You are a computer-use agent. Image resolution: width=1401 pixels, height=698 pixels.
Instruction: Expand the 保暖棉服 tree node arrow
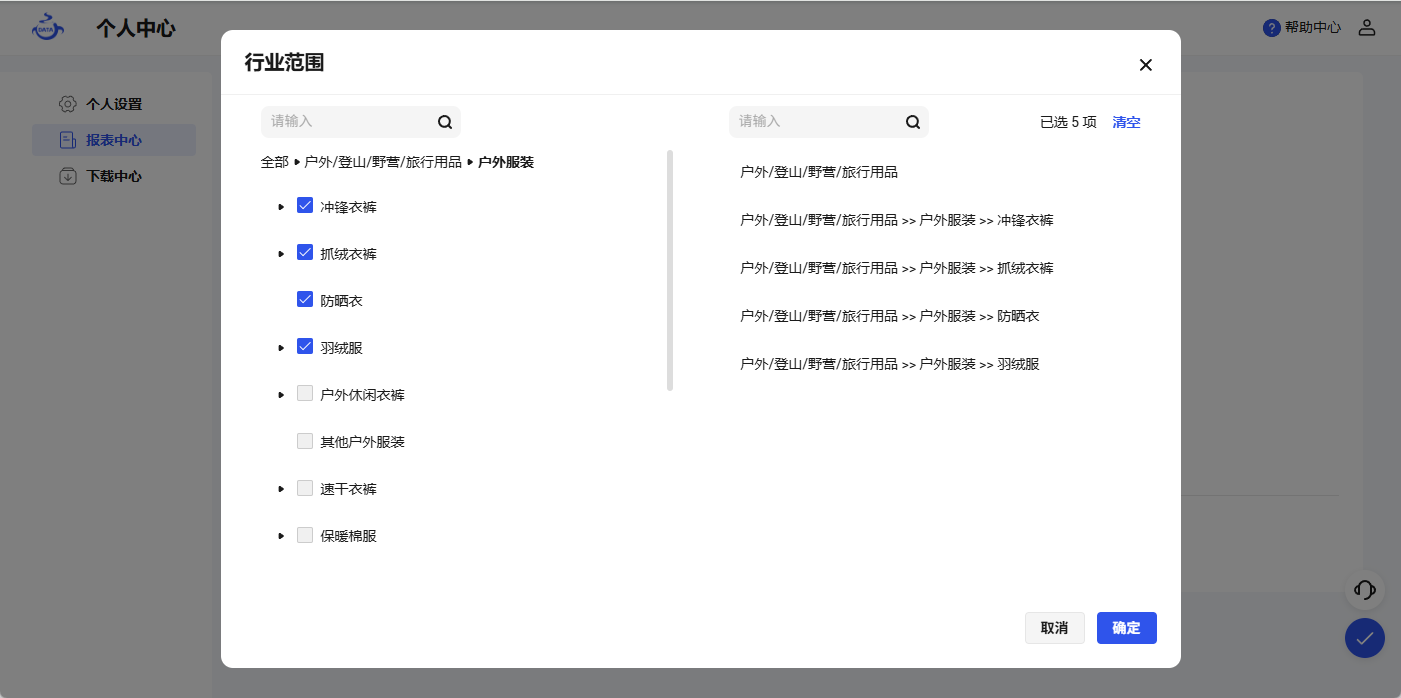[x=281, y=536]
